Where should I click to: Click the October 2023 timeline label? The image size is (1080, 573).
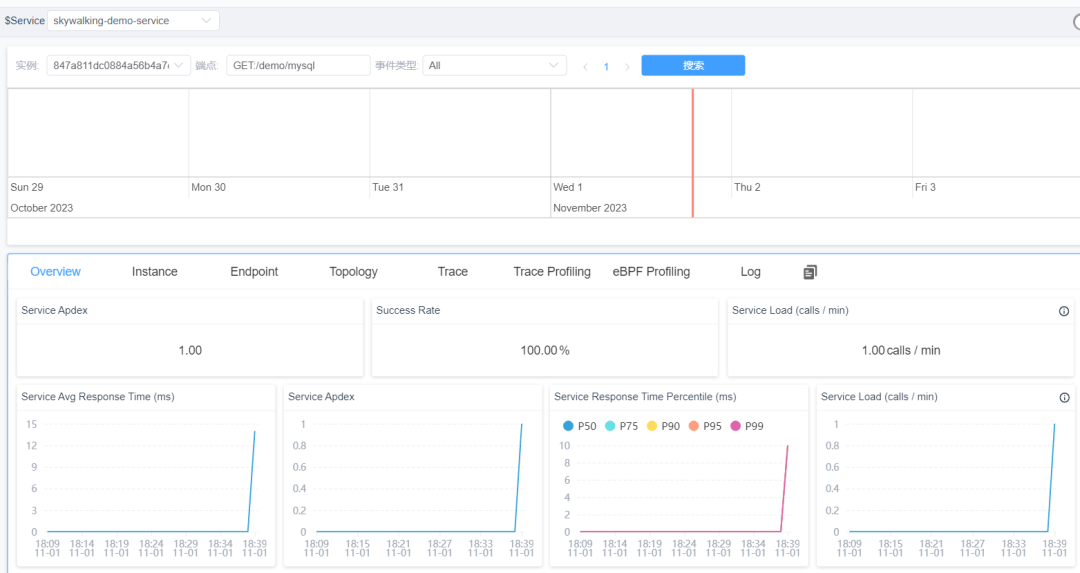[41, 208]
